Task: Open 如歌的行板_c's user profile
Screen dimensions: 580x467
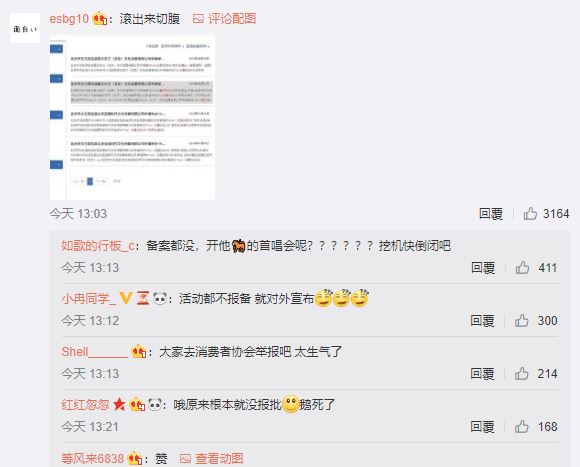Action: point(98,246)
